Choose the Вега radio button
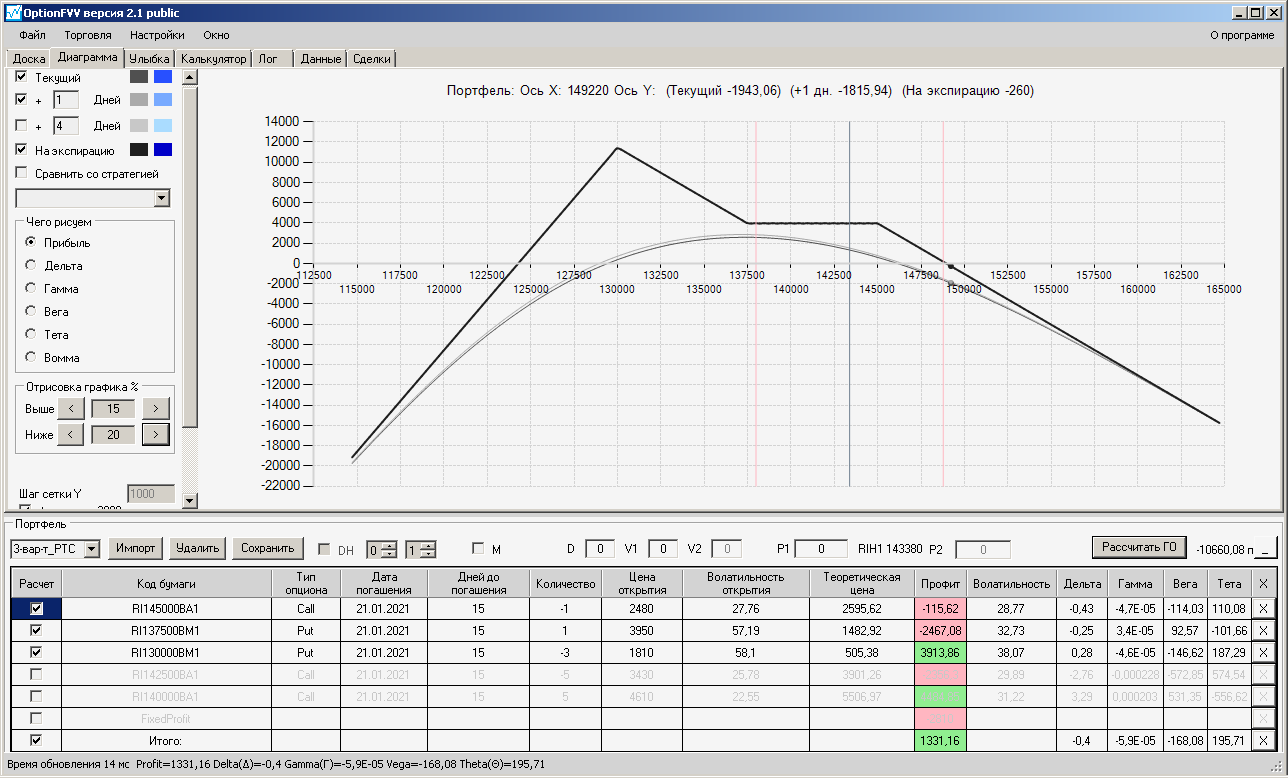The image size is (1288, 778). tap(32, 312)
